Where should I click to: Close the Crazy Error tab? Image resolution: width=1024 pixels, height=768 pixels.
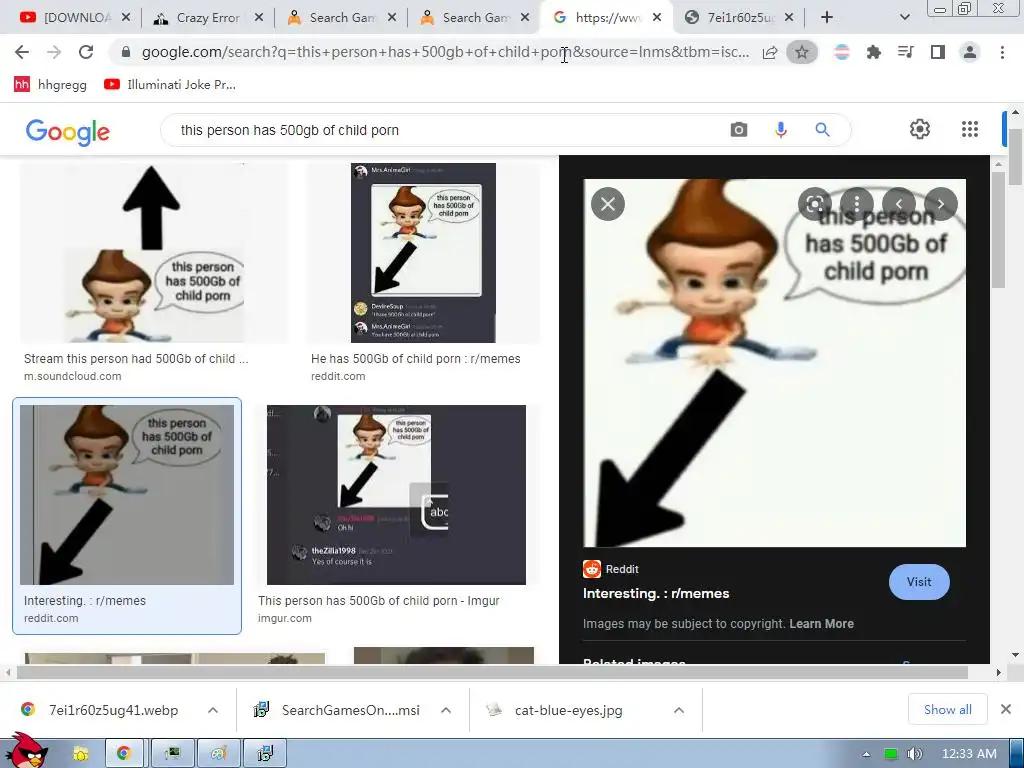pos(259,18)
